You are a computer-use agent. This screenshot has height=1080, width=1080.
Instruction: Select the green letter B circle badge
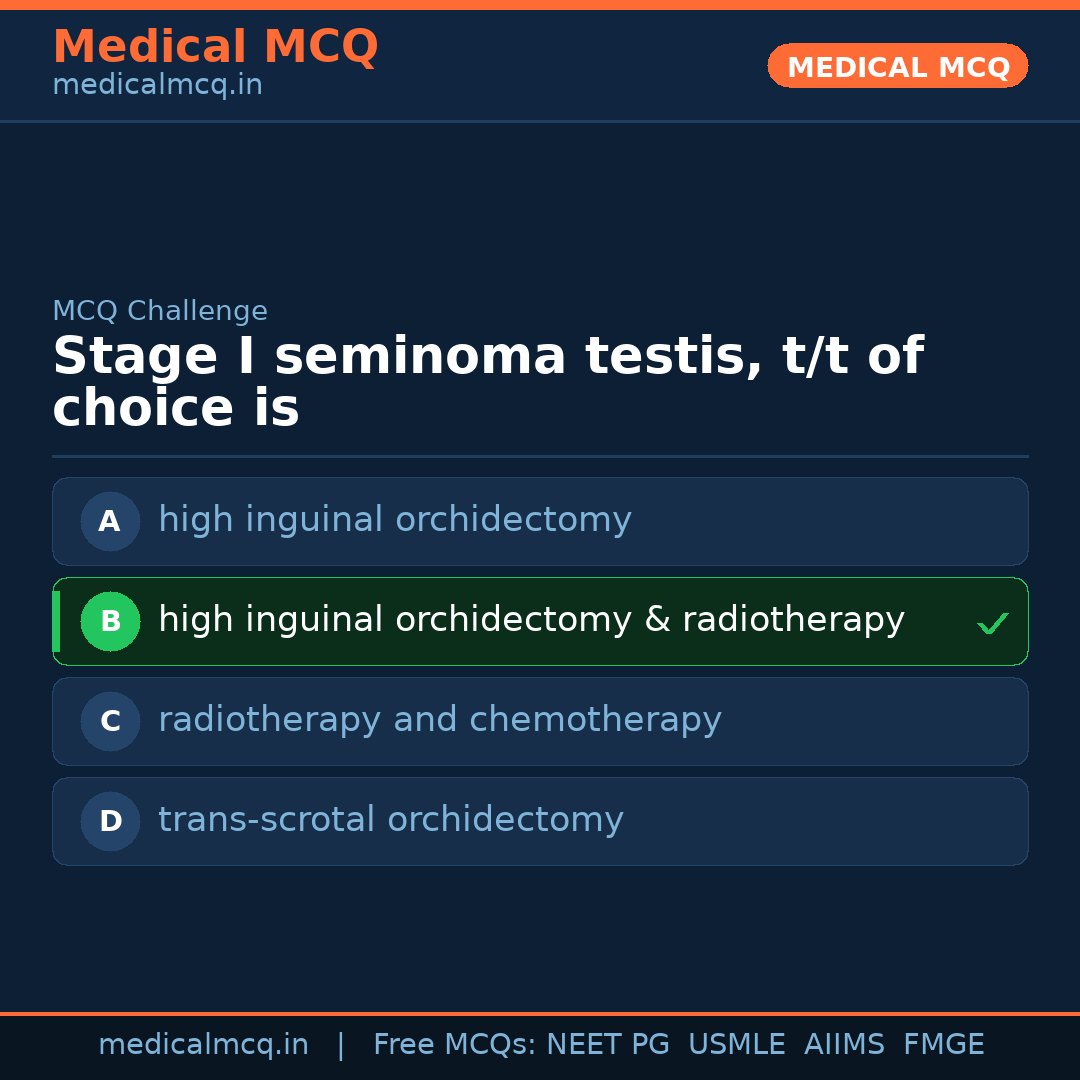click(x=110, y=621)
